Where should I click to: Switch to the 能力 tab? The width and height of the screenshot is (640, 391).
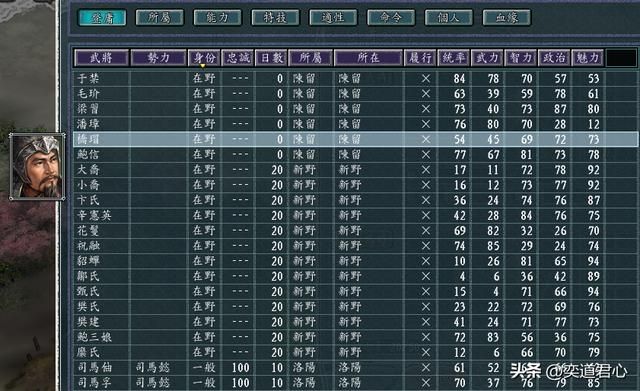pos(217,18)
